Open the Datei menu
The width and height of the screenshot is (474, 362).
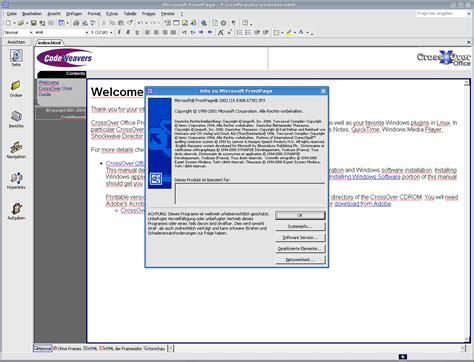coord(12,14)
